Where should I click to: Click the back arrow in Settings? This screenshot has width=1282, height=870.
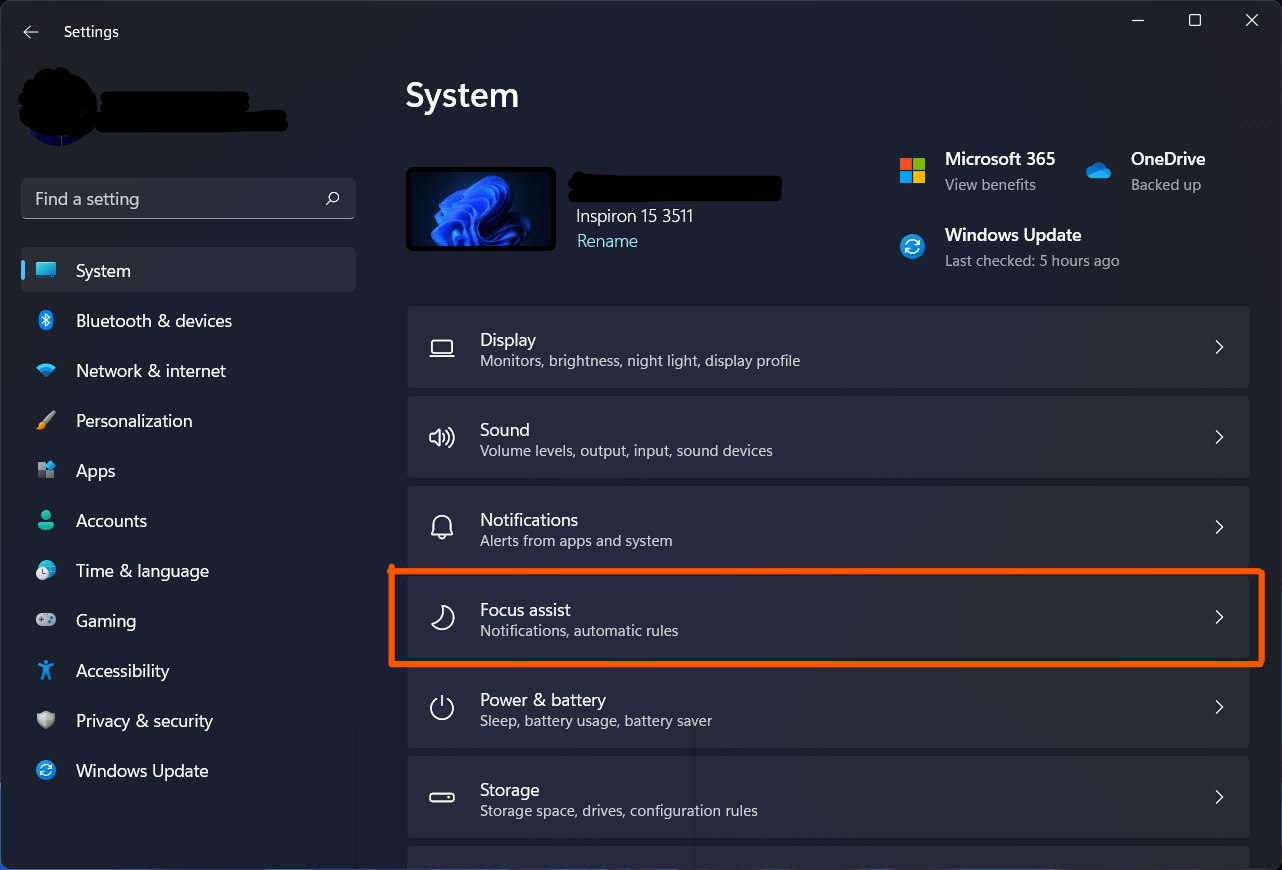tap(30, 31)
